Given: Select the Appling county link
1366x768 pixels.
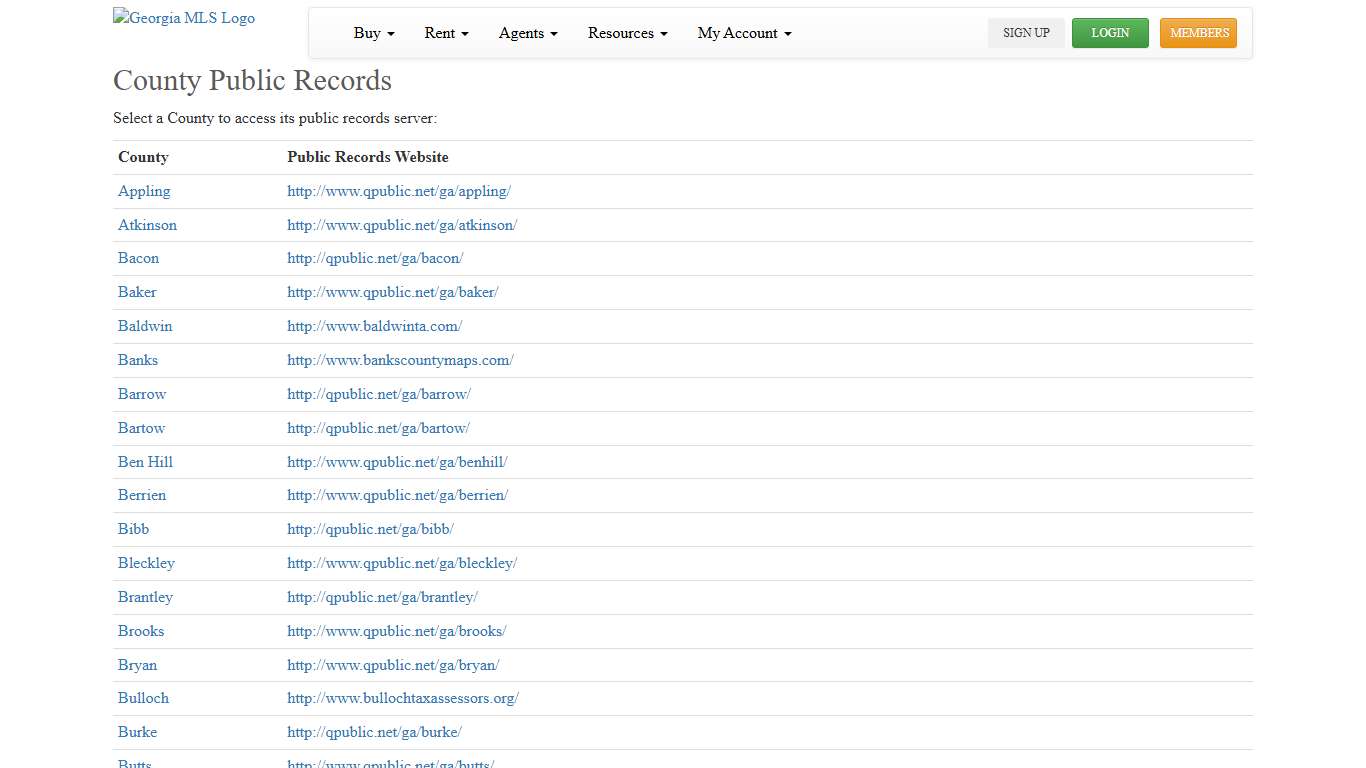Looking at the screenshot, I should (x=144, y=191).
